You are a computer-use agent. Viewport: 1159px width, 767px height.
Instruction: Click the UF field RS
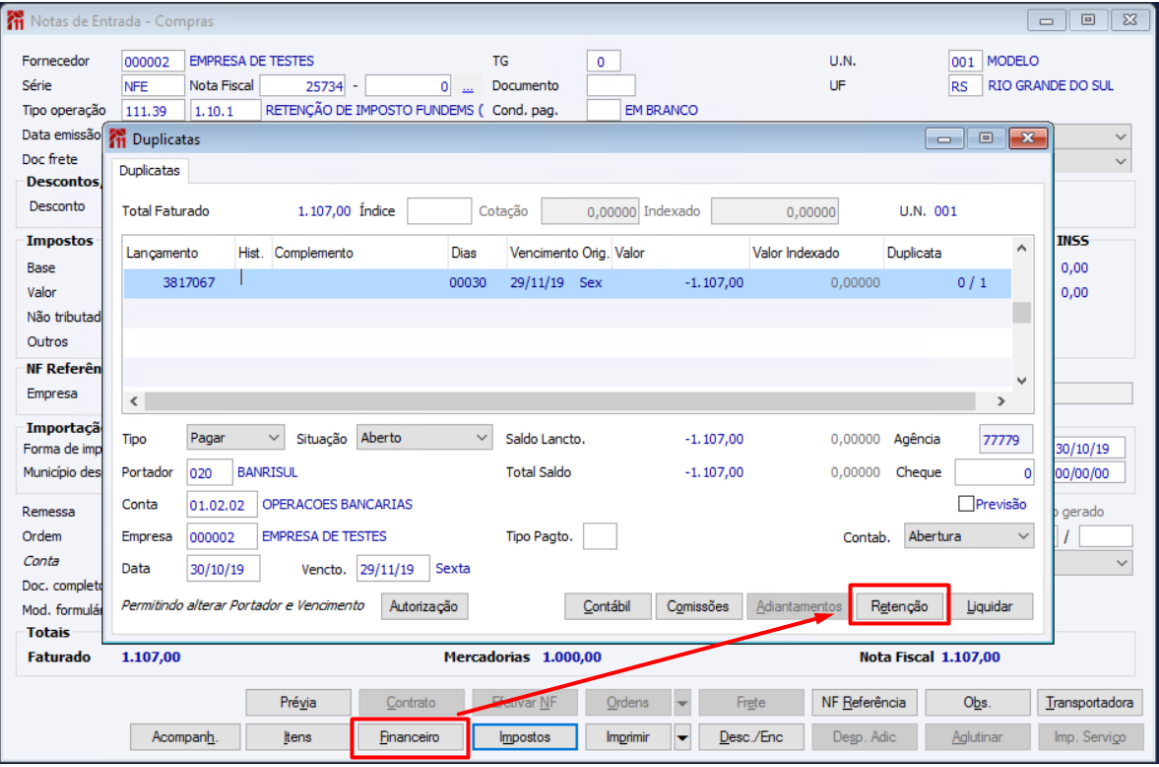965,86
